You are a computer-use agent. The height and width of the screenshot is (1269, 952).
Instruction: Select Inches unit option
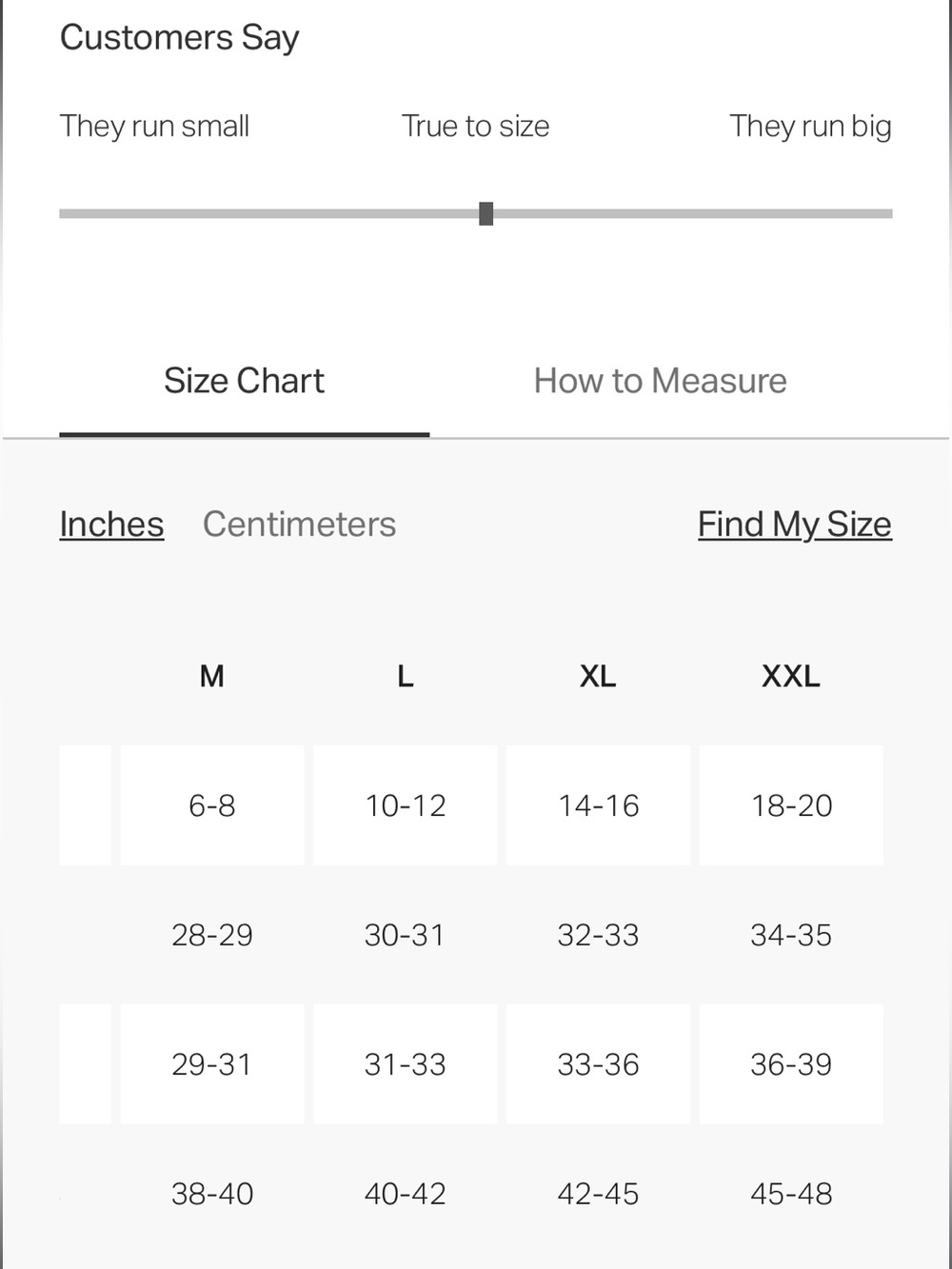111,525
